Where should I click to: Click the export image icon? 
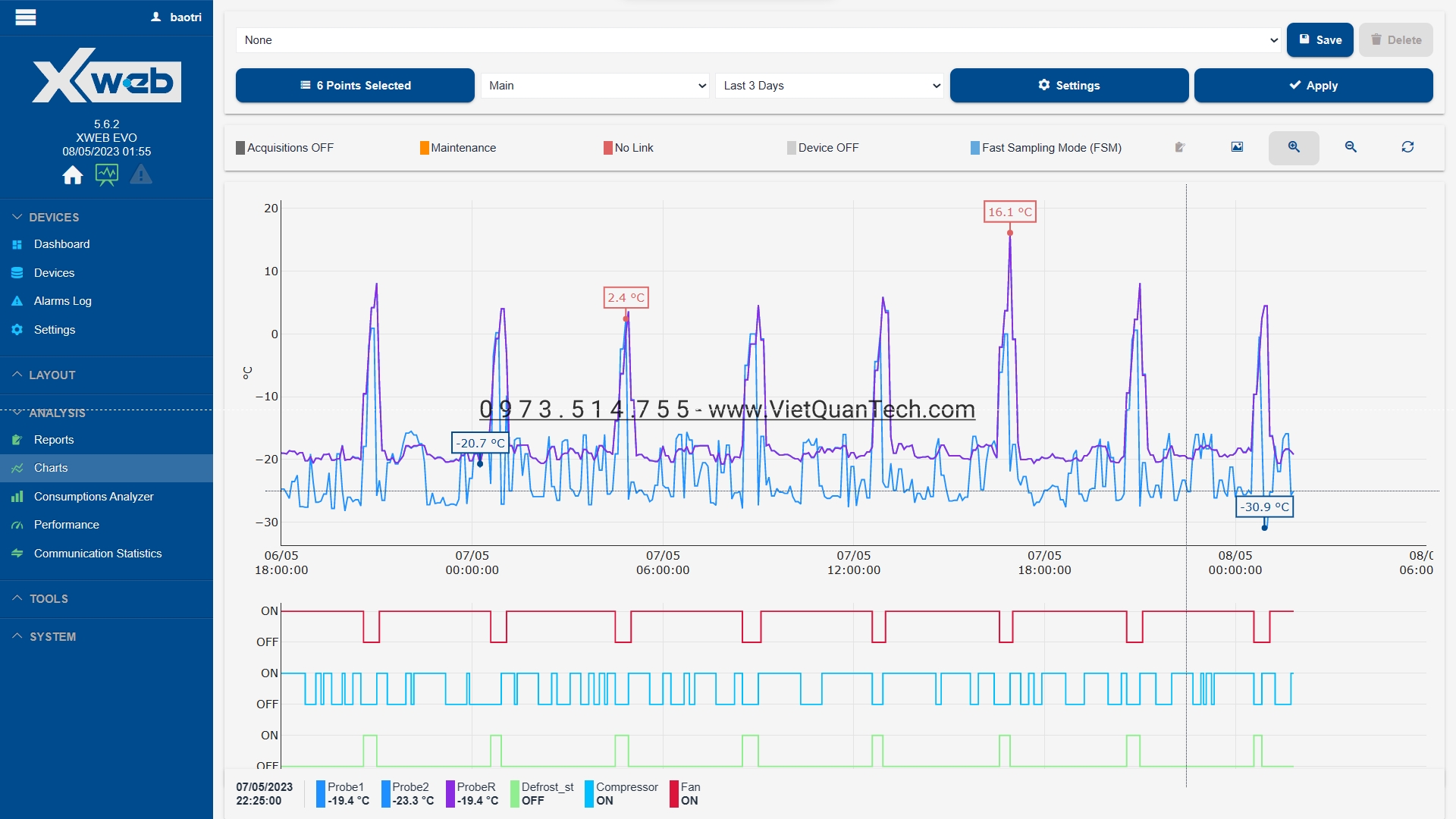[1237, 147]
